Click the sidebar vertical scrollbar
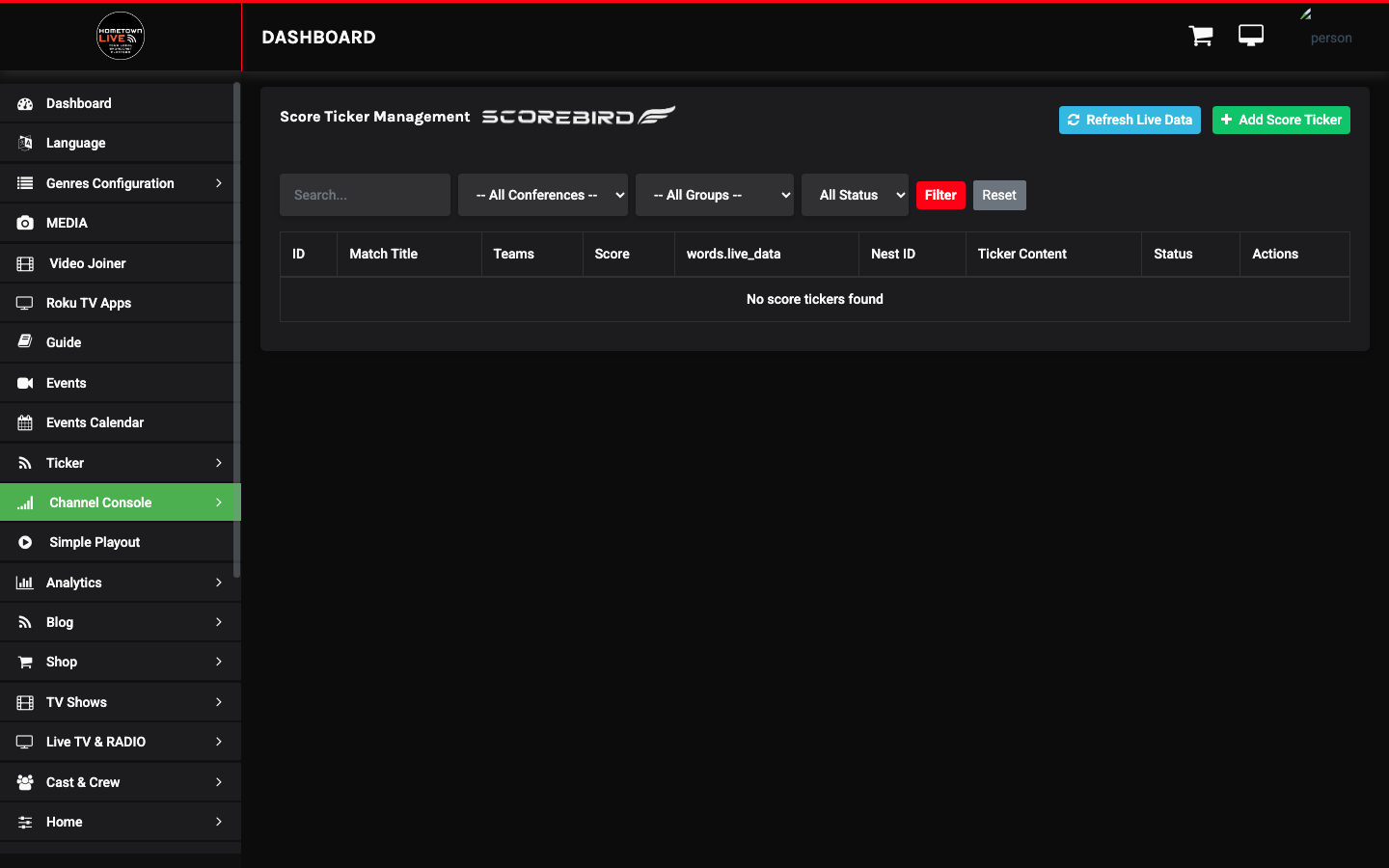This screenshot has height=868, width=1389. coord(237,330)
